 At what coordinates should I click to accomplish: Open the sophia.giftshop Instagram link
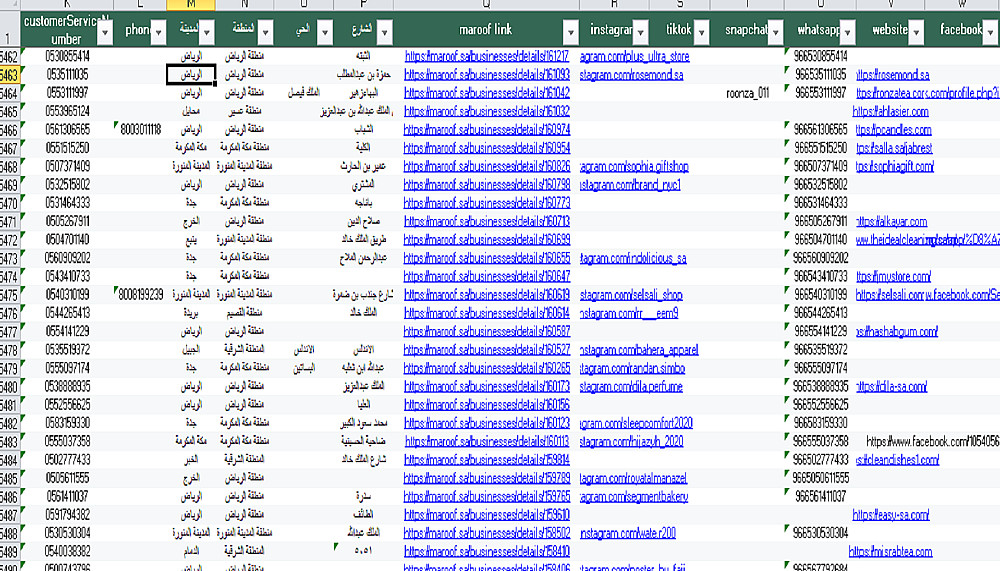[635, 167]
